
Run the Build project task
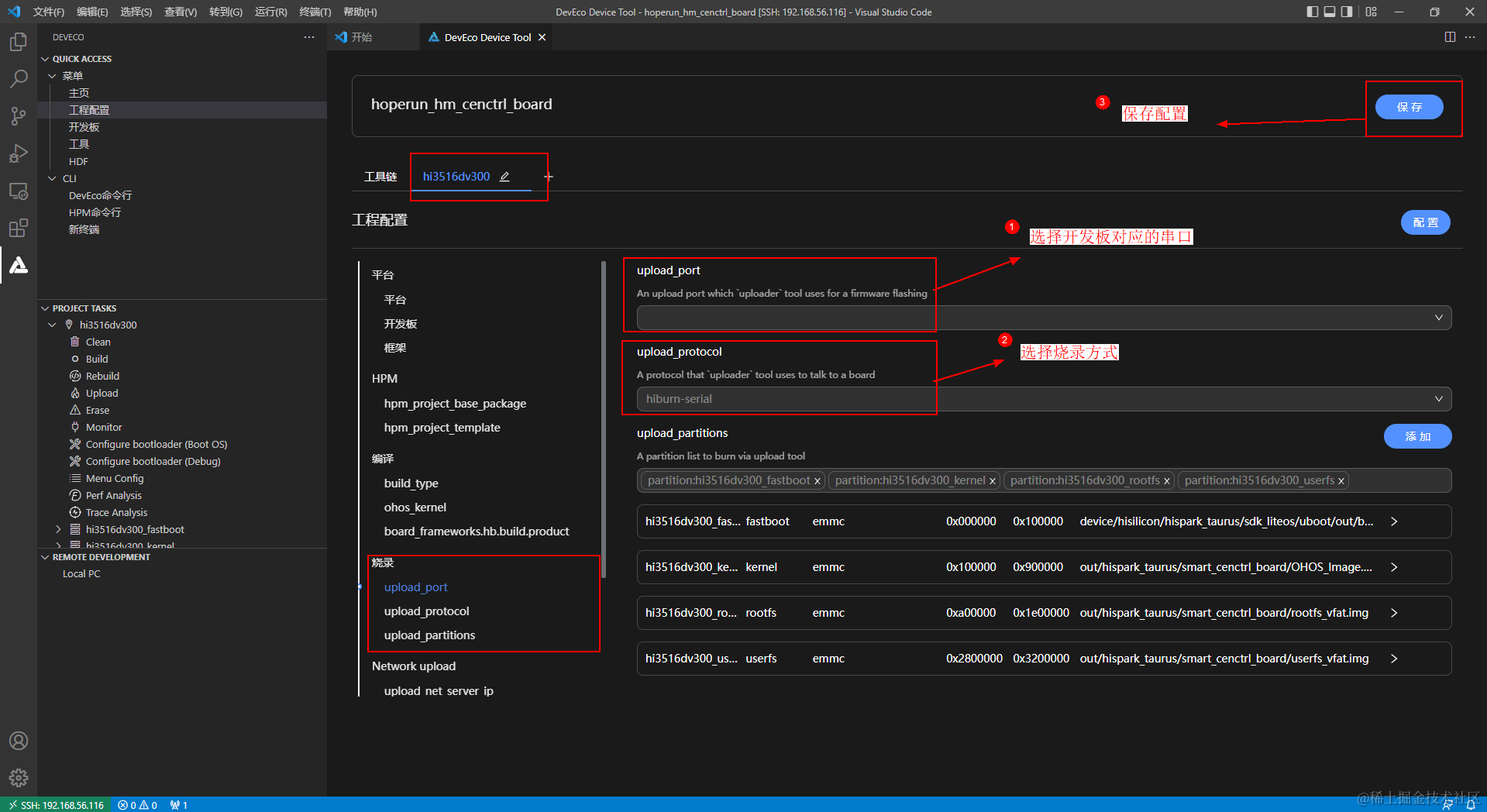pyautogui.click(x=97, y=359)
